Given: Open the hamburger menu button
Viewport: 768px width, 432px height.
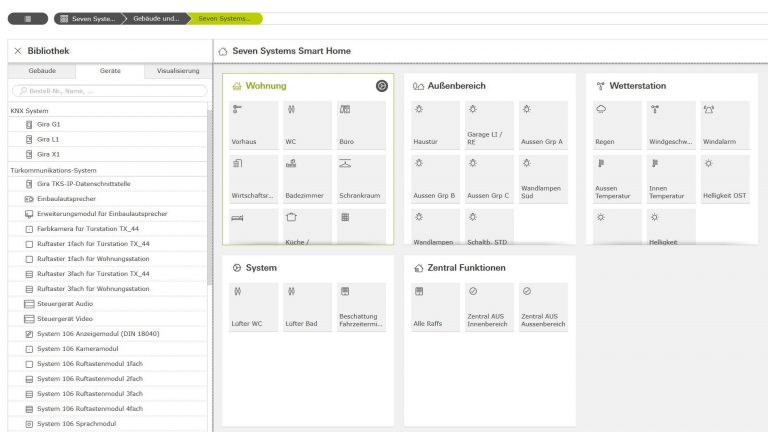Looking at the screenshot, I should pos(27,18).
